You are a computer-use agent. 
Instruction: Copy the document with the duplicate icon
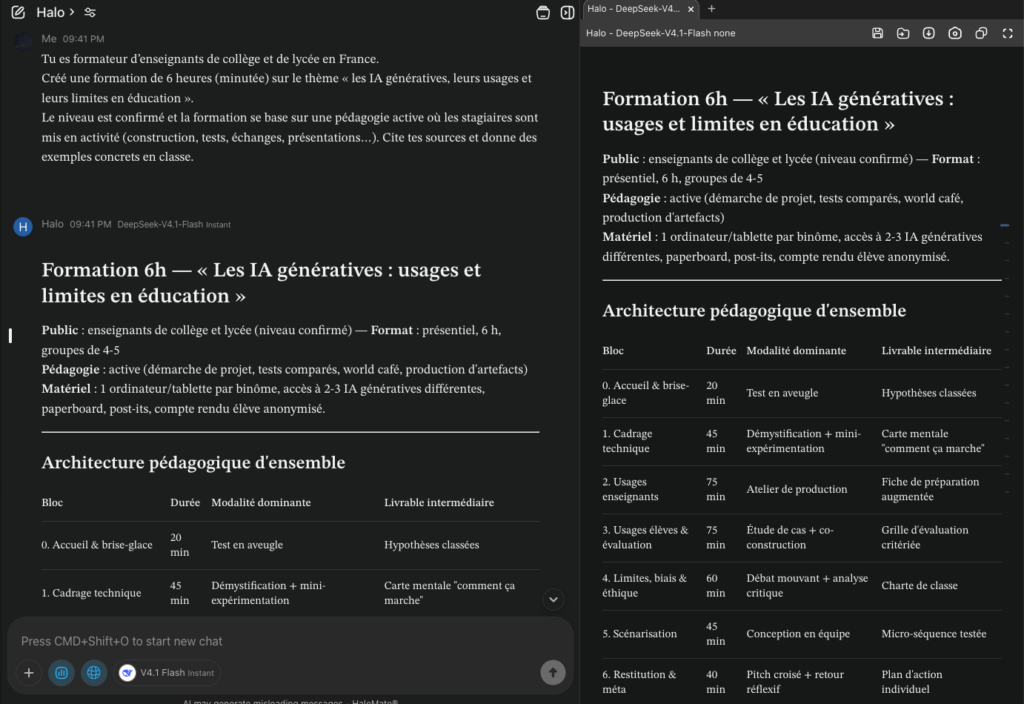[x=981, y=33]
